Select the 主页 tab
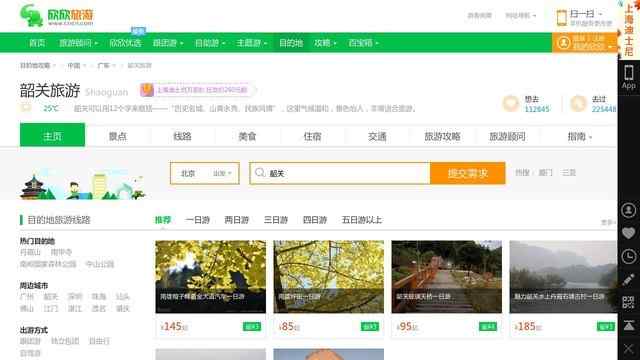The image size is (640, 360). [53, 135]
